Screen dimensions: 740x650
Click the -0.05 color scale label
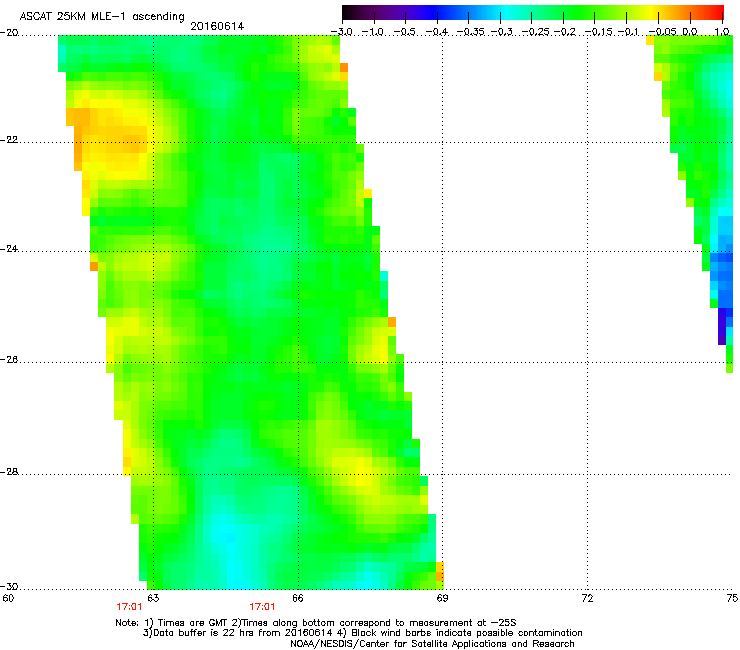[663, 32]
